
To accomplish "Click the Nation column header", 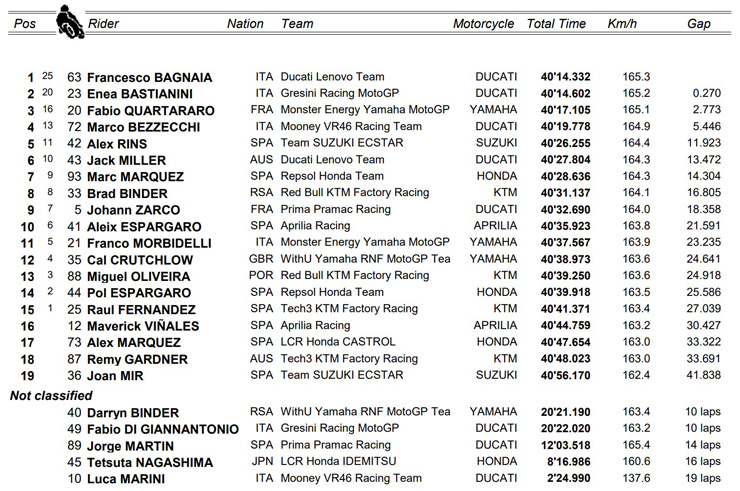I will 245,24.
